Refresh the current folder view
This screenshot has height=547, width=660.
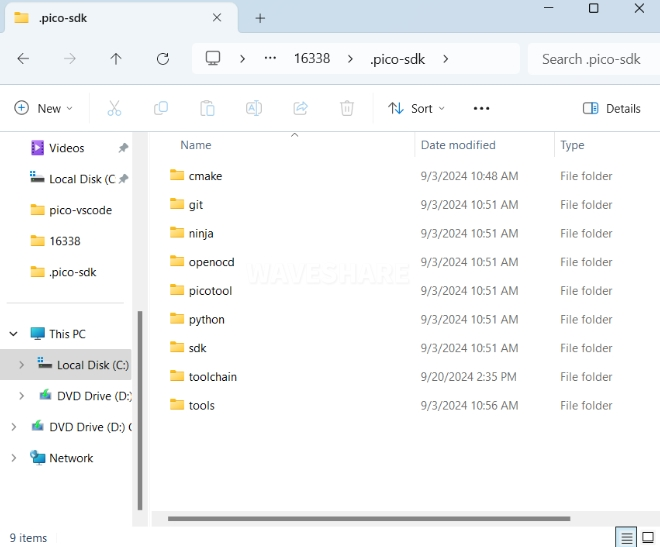click(163, 59)
